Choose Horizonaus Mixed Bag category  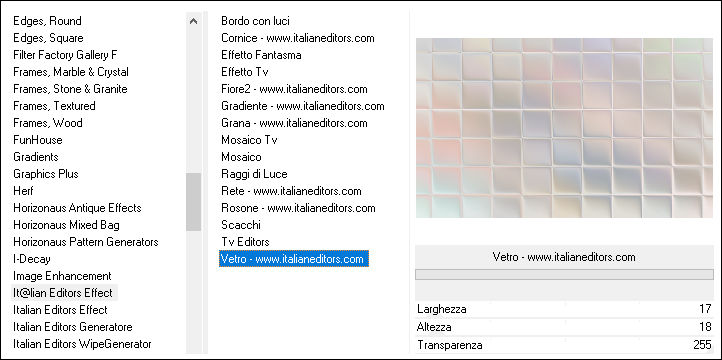point(66,225)
